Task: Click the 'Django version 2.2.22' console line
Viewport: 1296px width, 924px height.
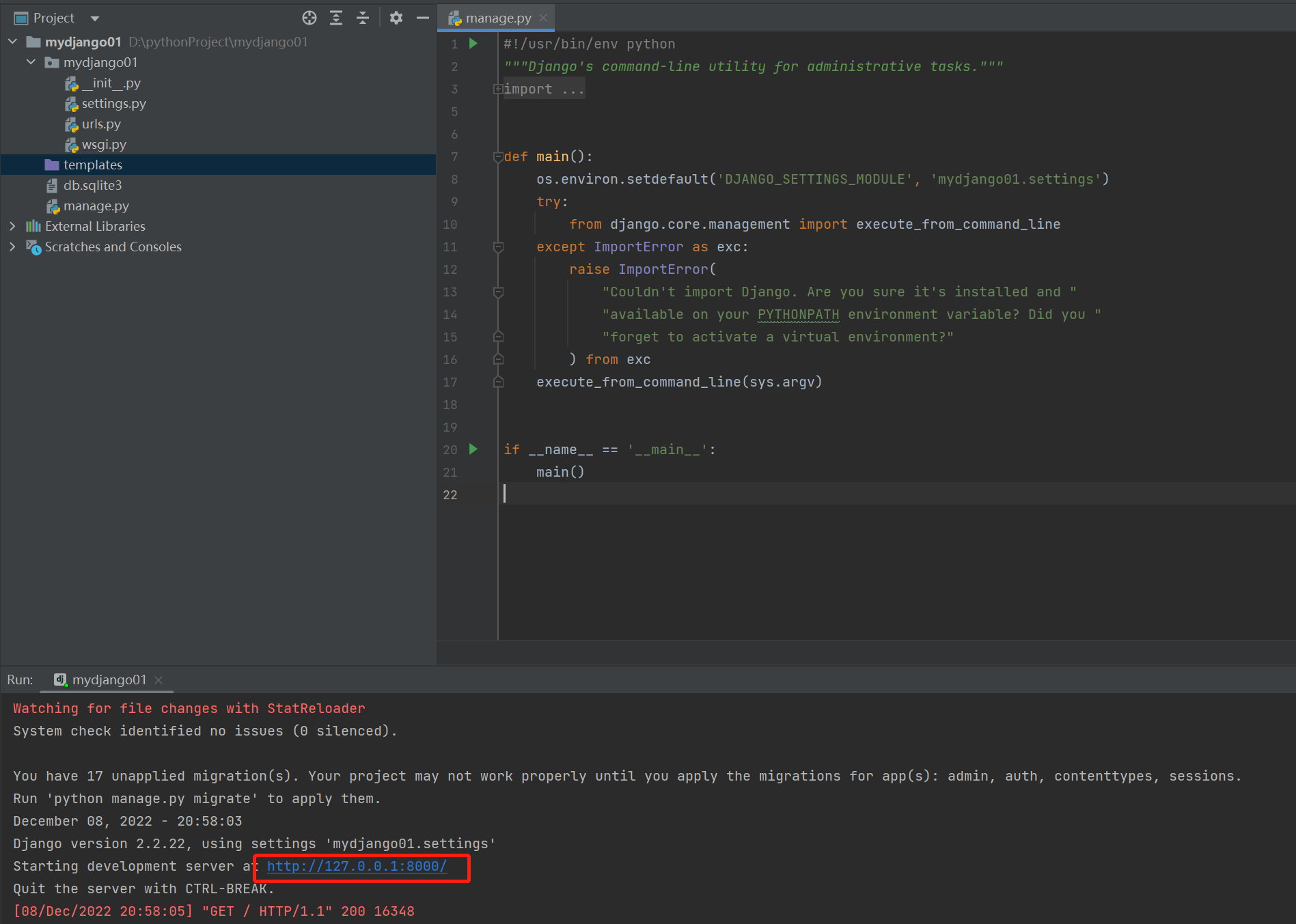Action: [x=254, y=844]
